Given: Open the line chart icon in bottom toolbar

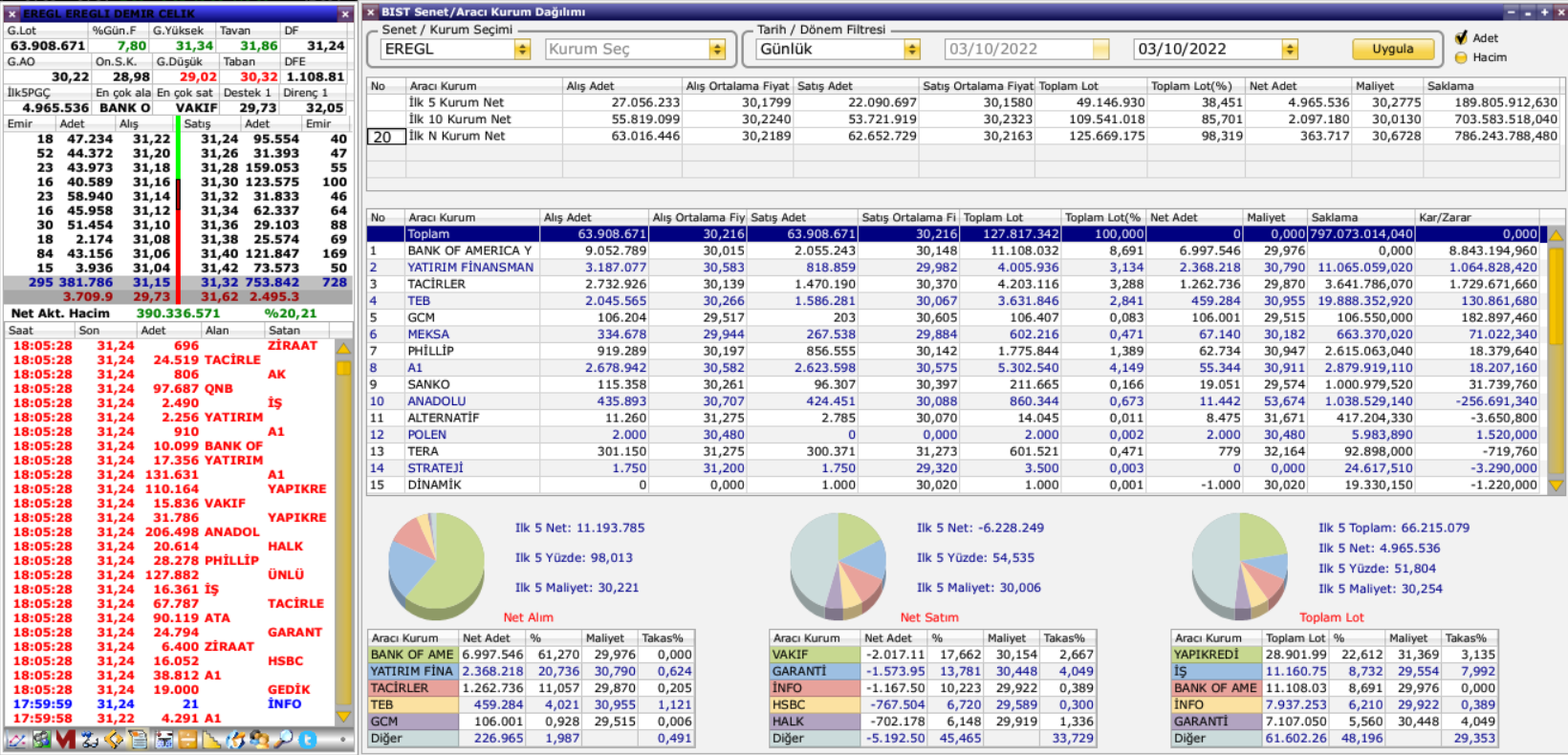Looking at the screenshot, I should point(16,740).
